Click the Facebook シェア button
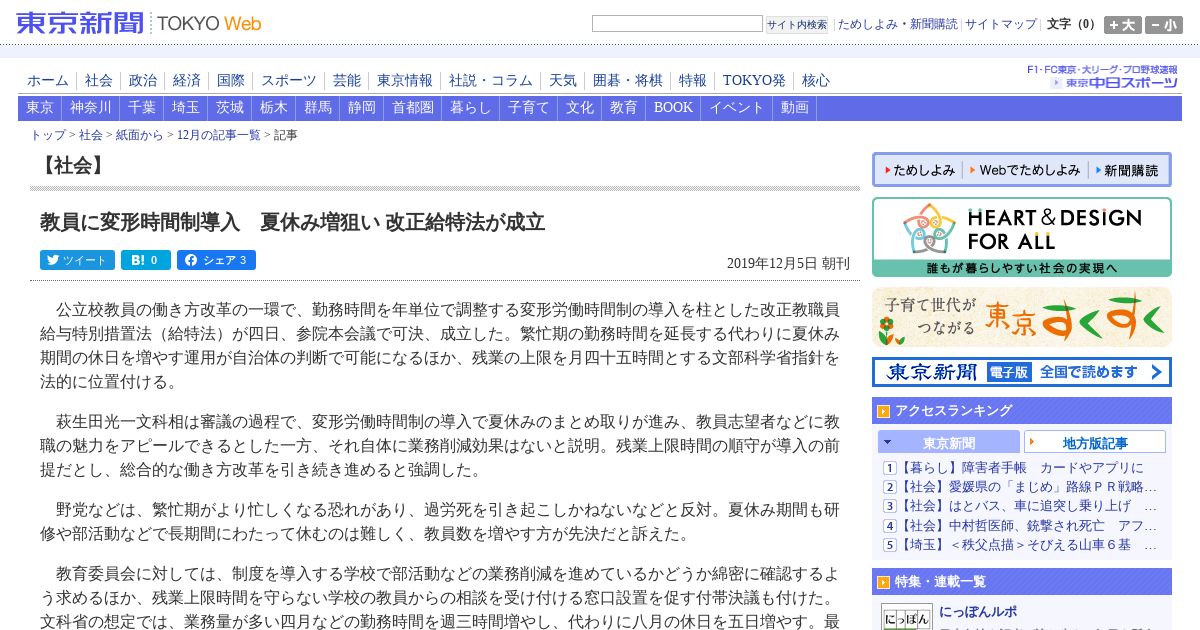This screenshot has height=630, width=1200. tap(216, 260)
